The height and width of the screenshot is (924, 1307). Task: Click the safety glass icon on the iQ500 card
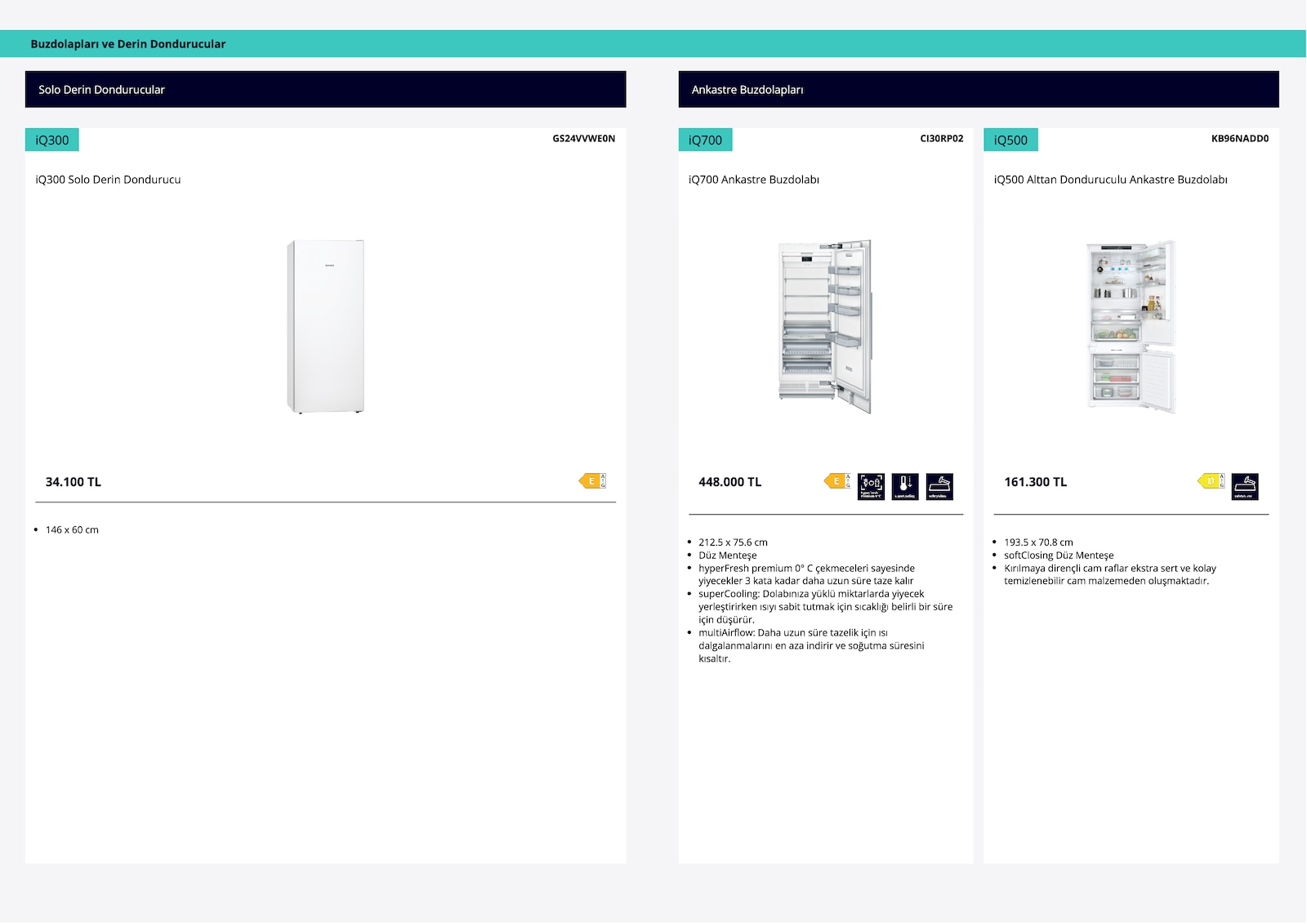coord(1245,486)
